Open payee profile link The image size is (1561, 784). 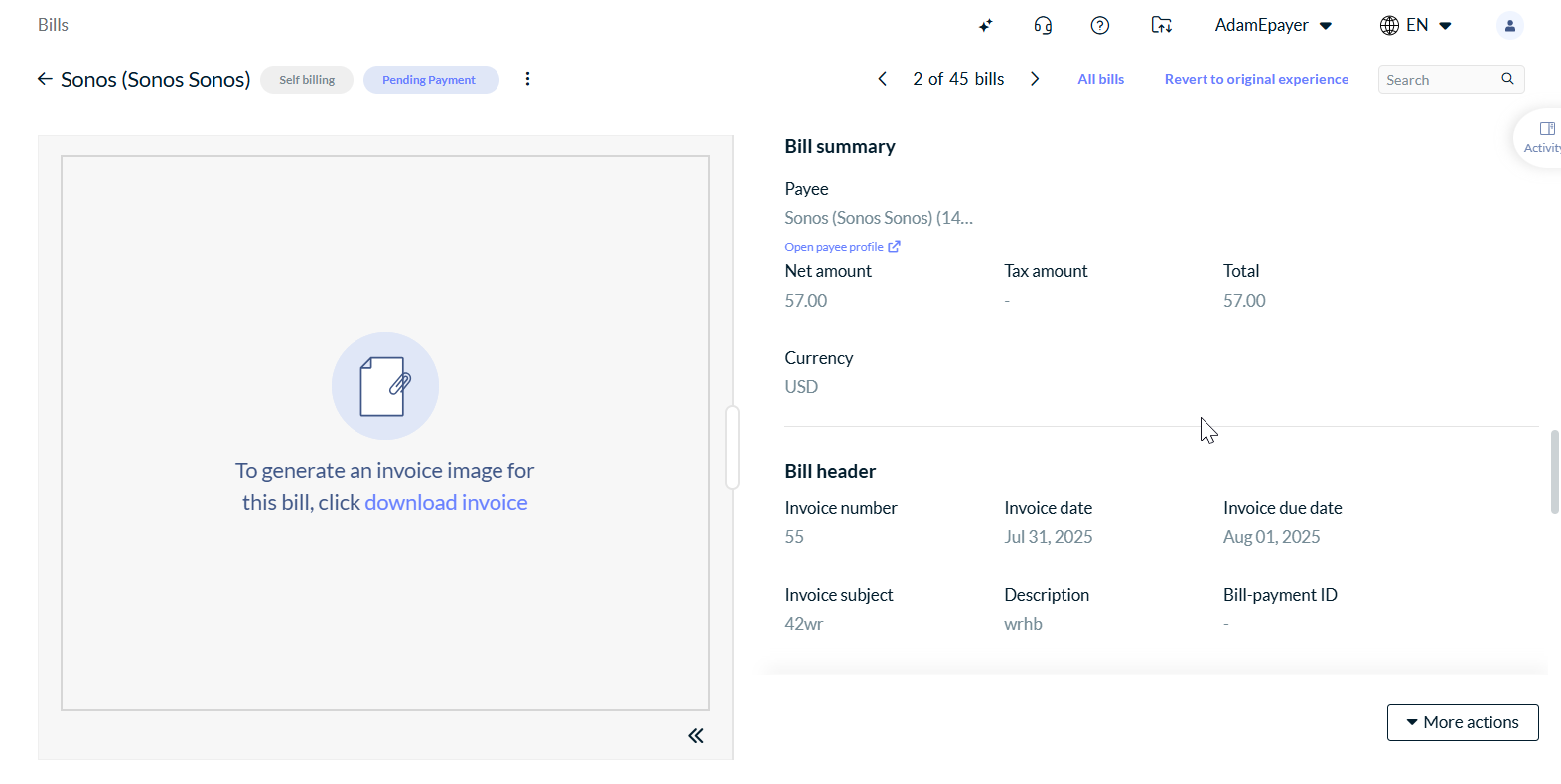[x=834, y=247]
